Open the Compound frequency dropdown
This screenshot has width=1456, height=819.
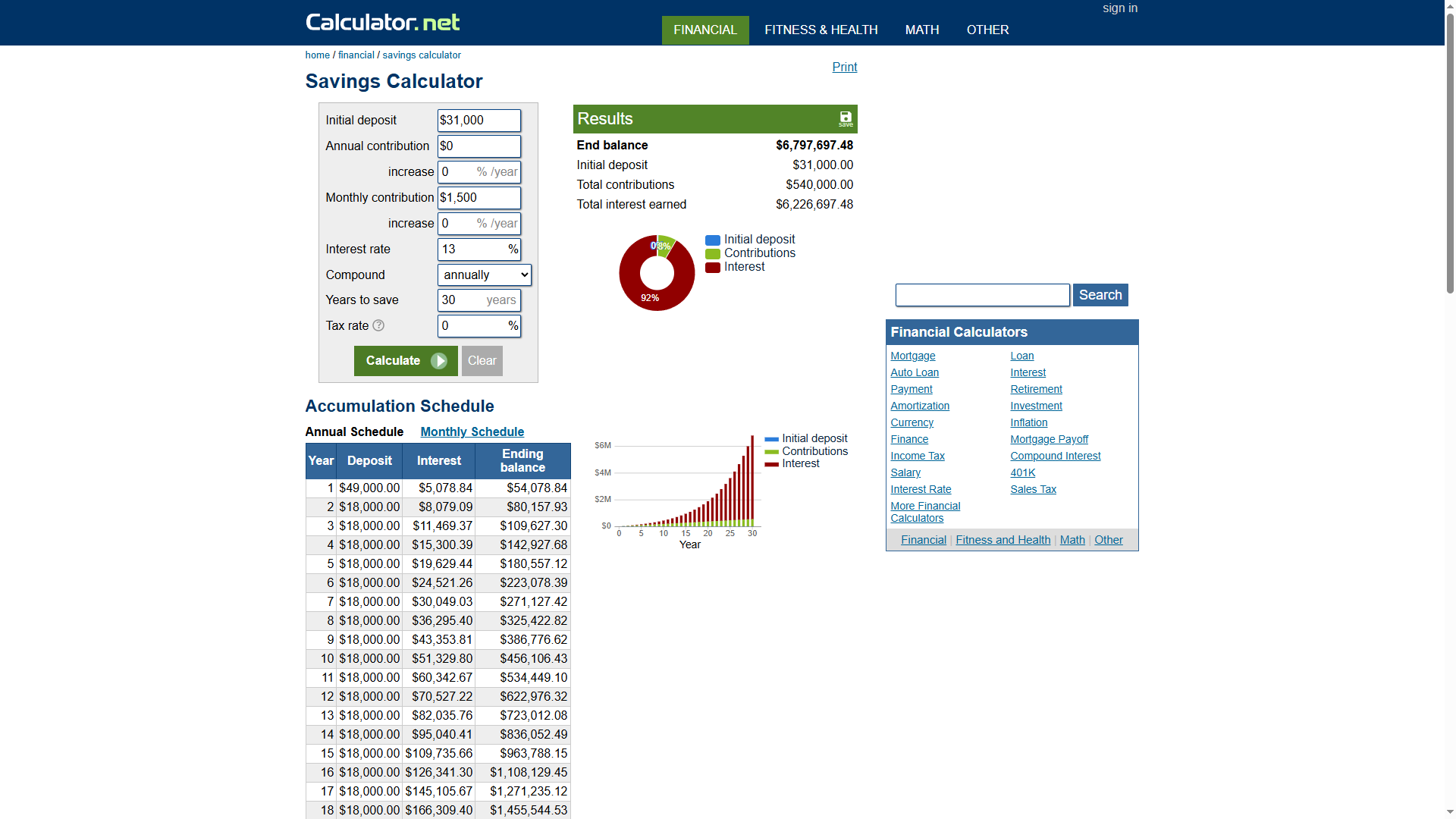coord(484,275)
